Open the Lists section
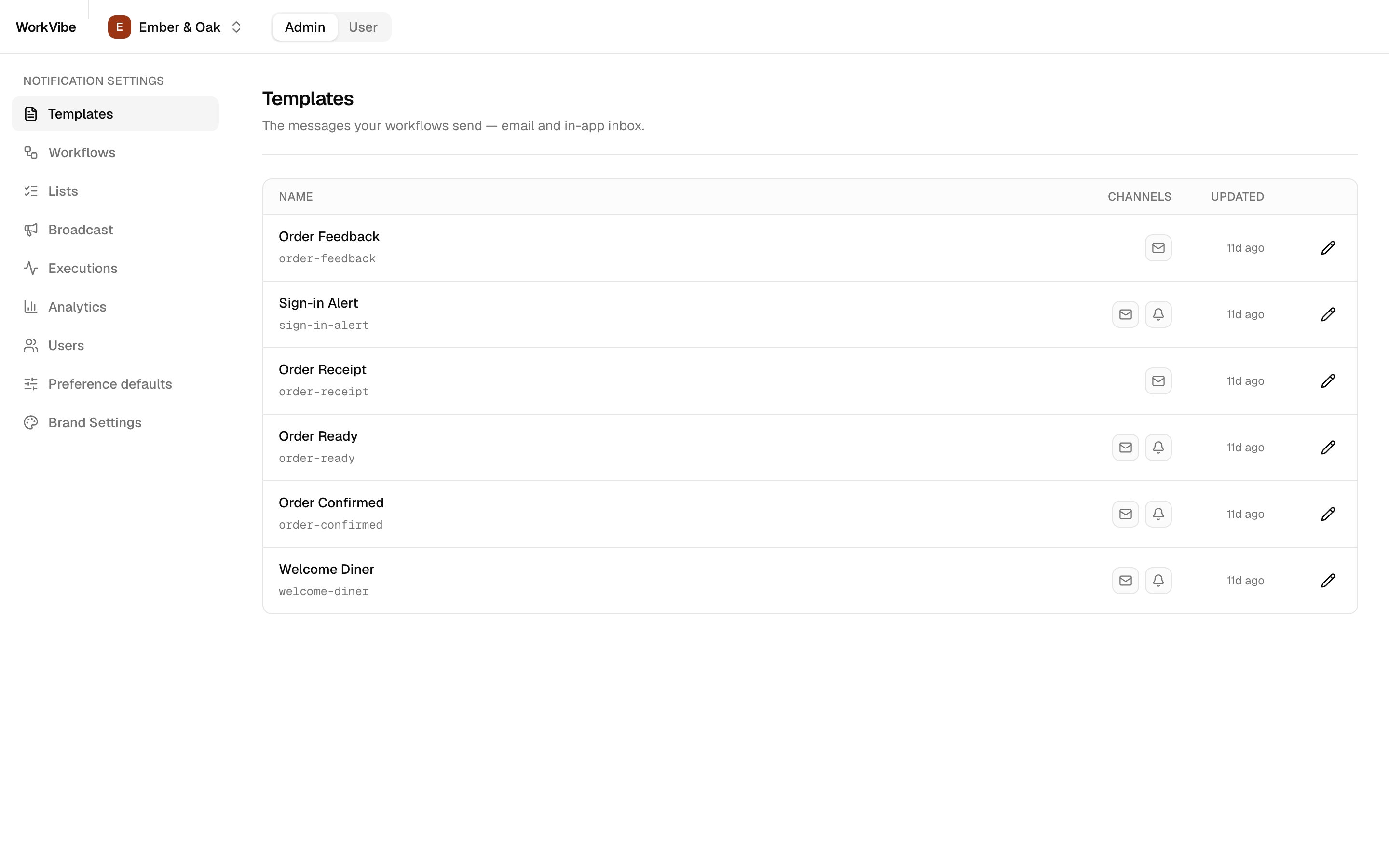Image resolution: width=1389 pixels, height=868 pixels. [115, 190]
